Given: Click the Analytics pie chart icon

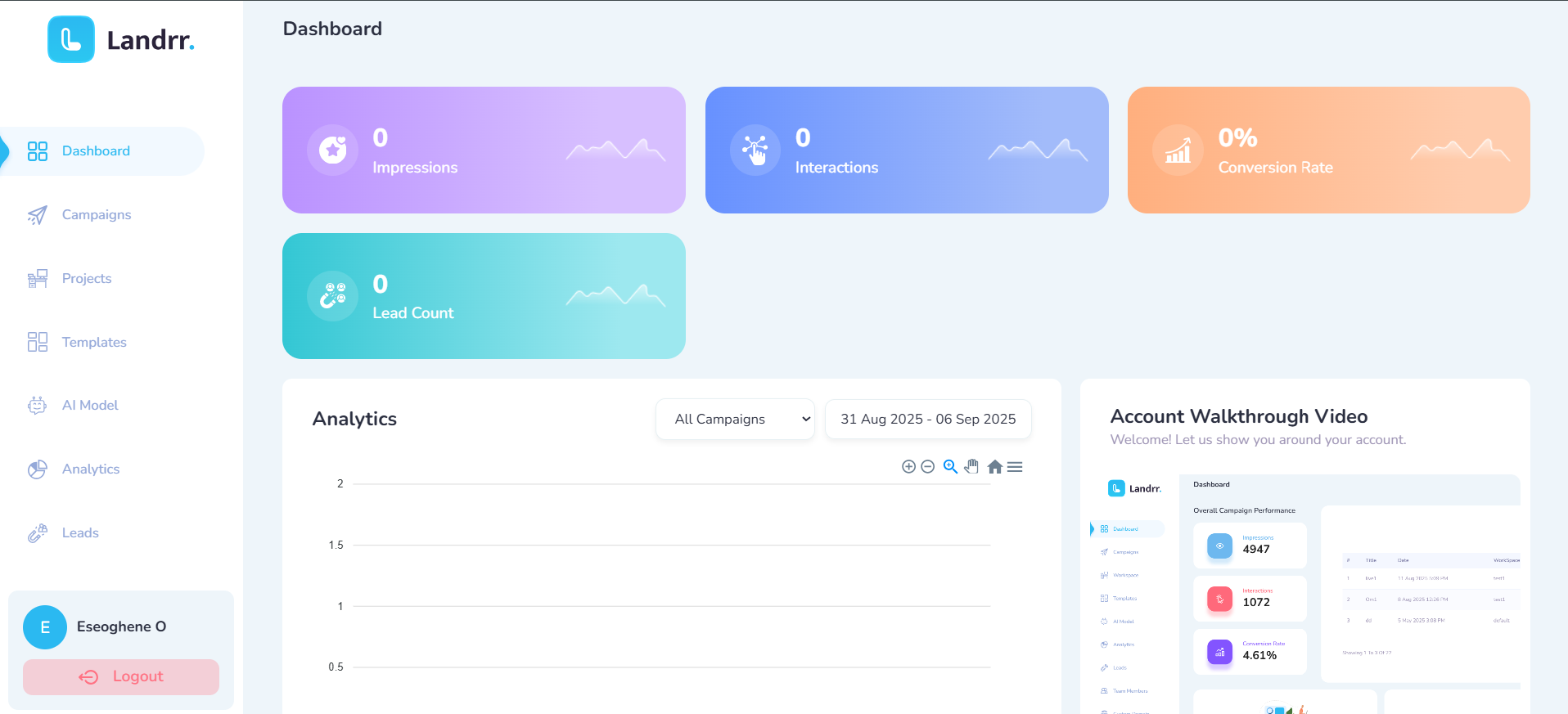Looking at the screenshot, I should [38, 469].
